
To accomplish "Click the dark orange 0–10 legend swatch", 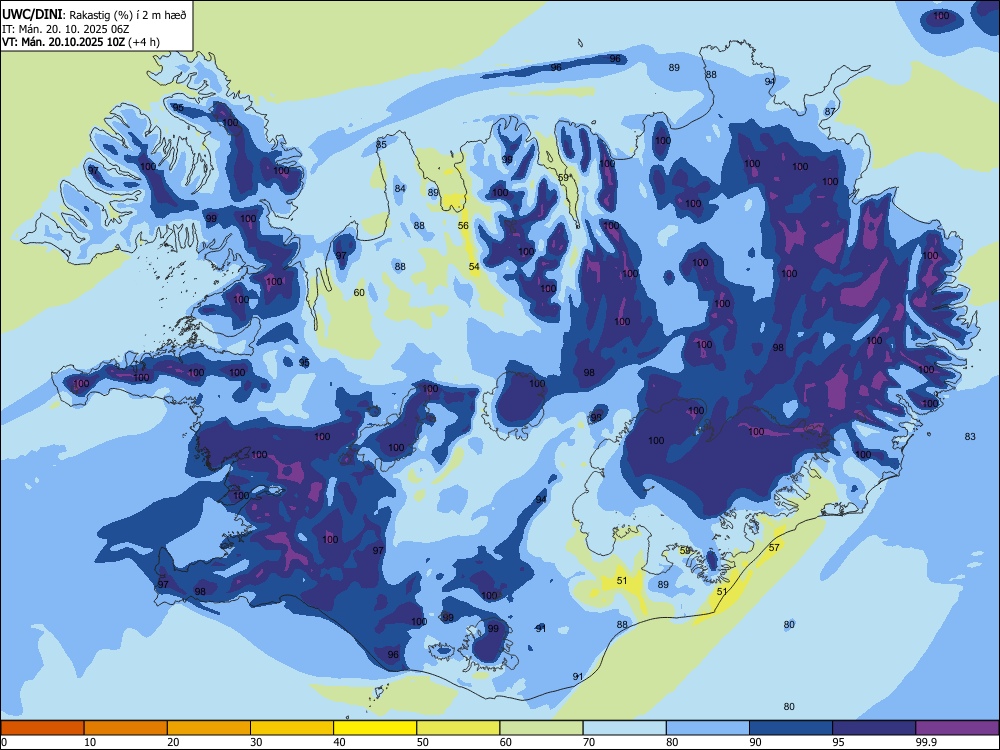I will coord(42,728).
